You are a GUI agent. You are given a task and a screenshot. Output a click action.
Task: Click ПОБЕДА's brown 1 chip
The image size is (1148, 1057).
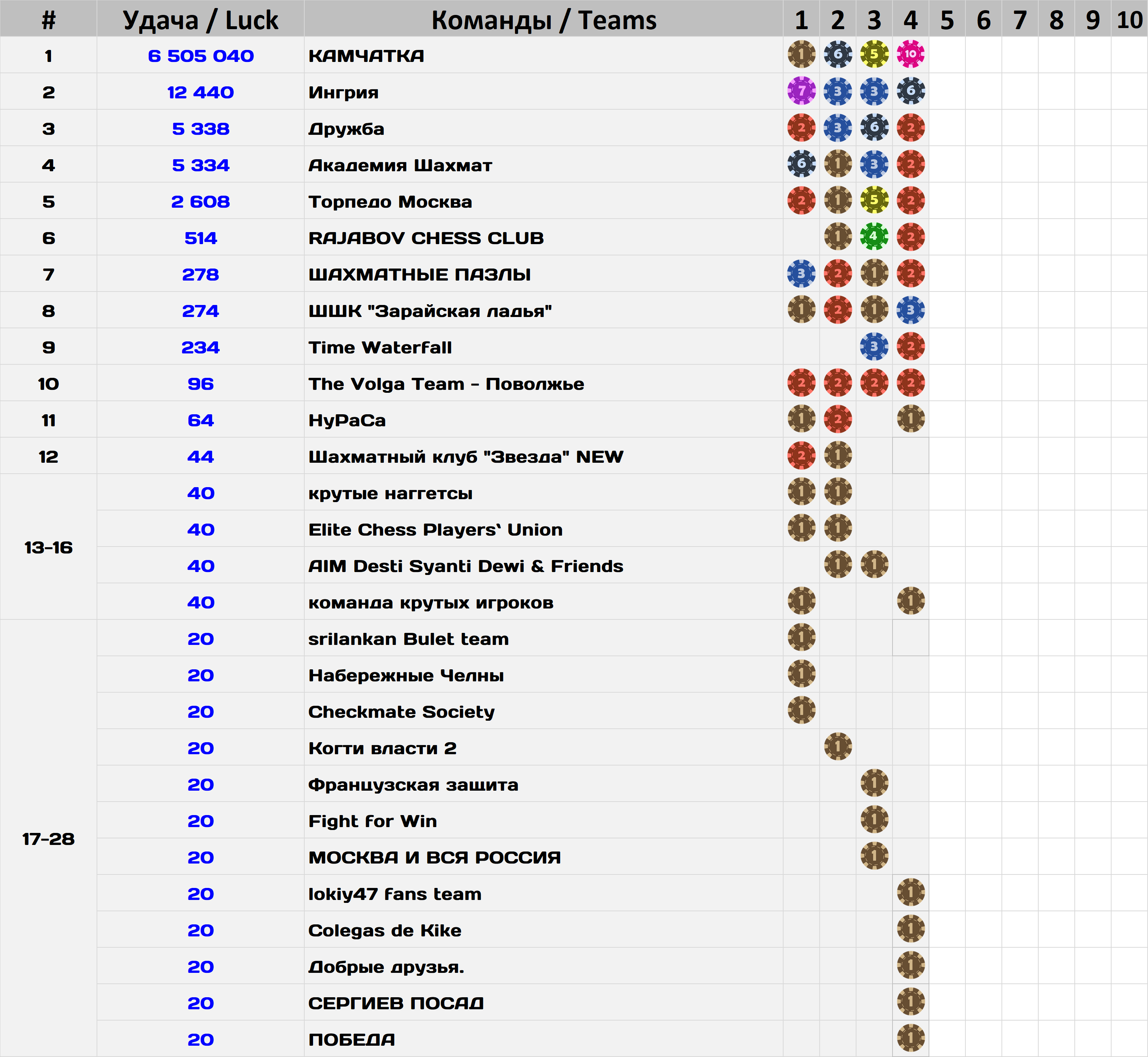coord(911,1038)
